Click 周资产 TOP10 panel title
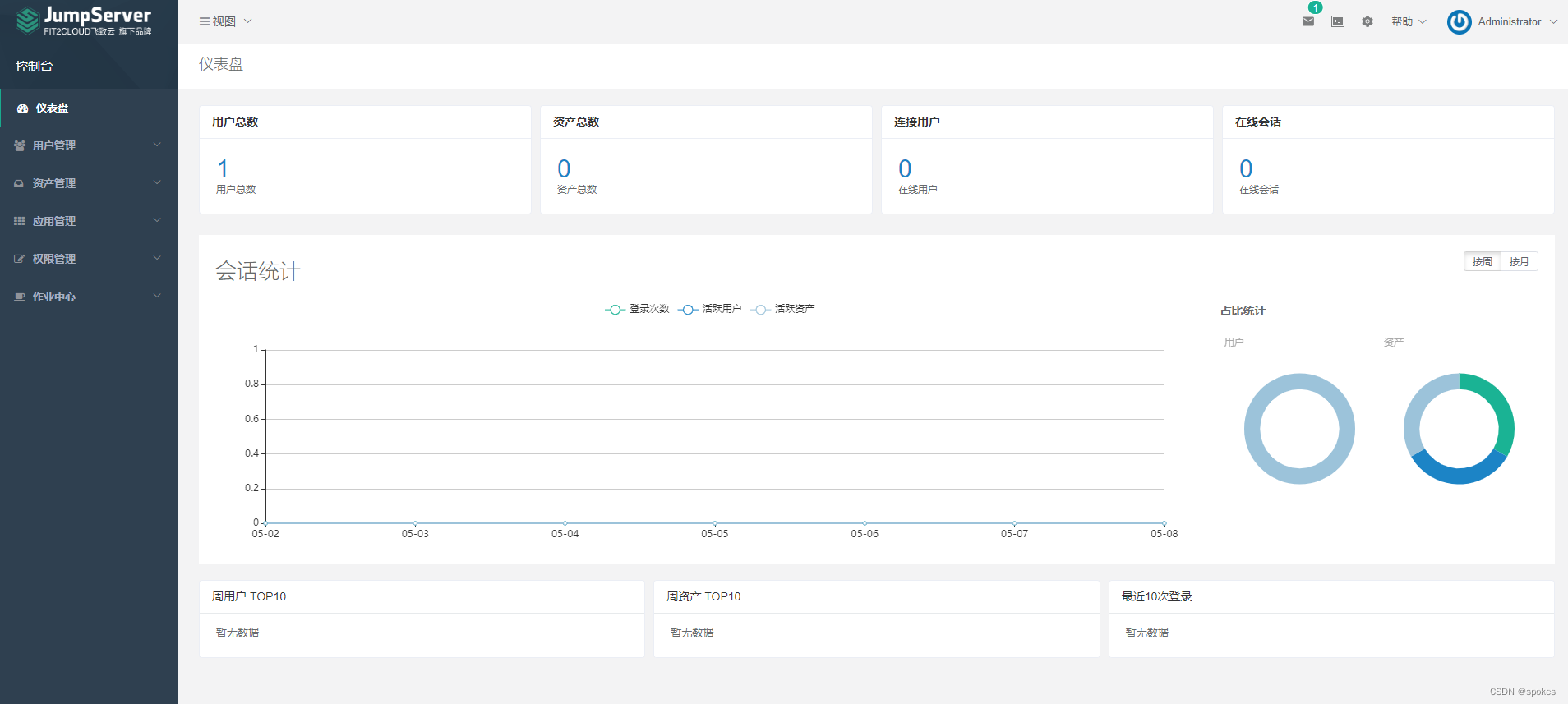Viewport: 1568px width, 704px height. point(703,596)
